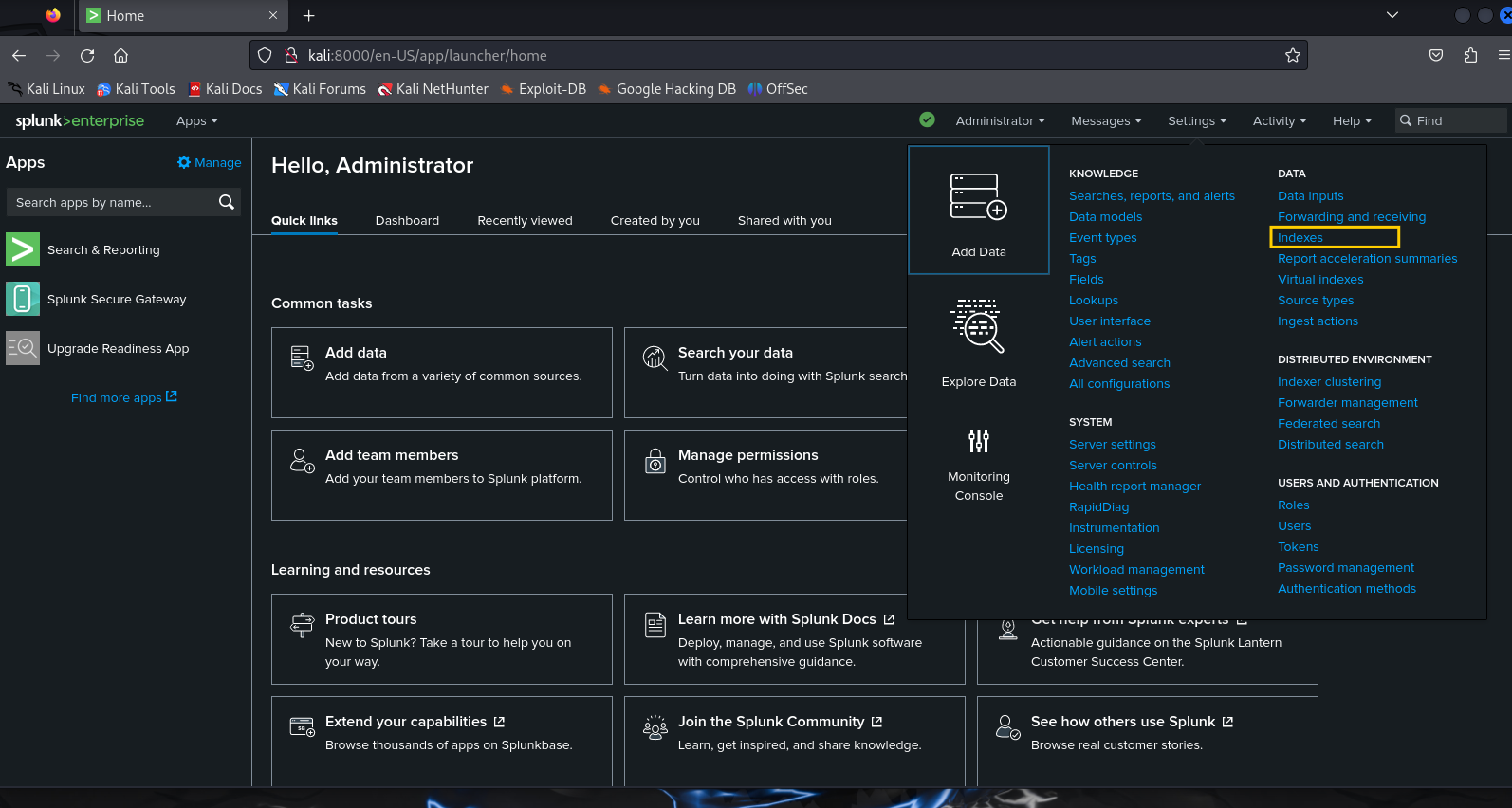
Task: Open the Help dropdown menu
Action: tap(1352, 120)
